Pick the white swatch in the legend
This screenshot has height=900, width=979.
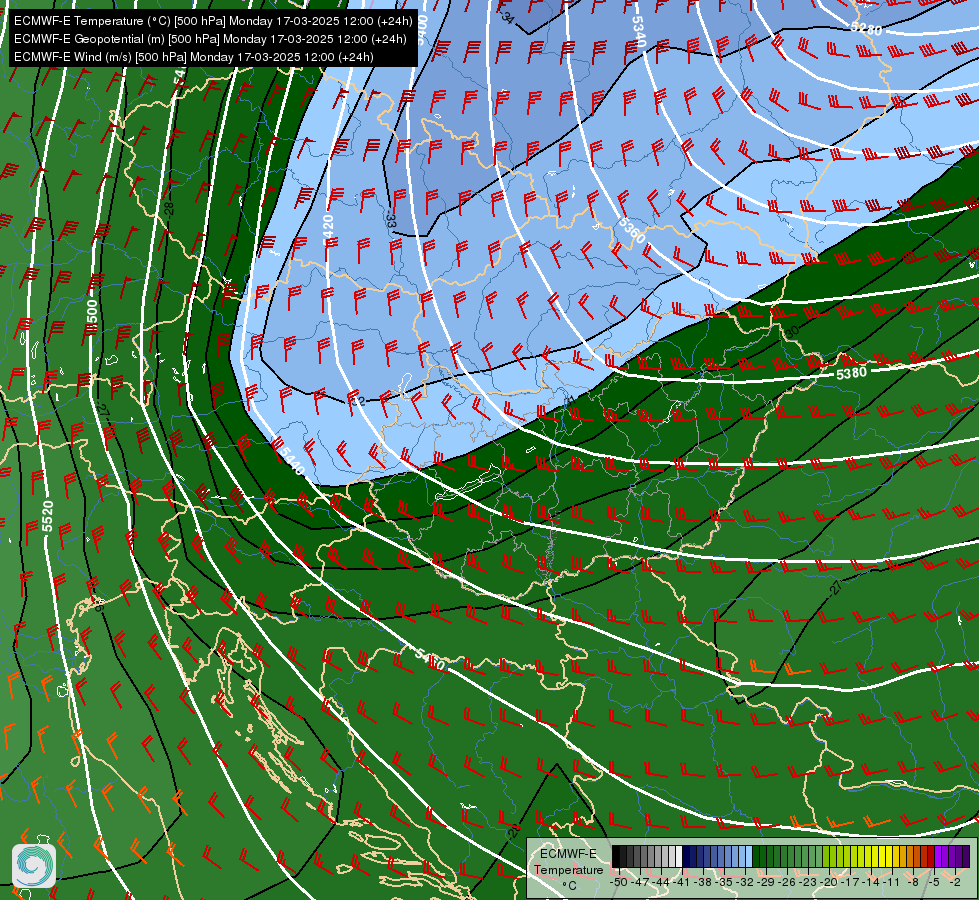[x=679, y=856]
